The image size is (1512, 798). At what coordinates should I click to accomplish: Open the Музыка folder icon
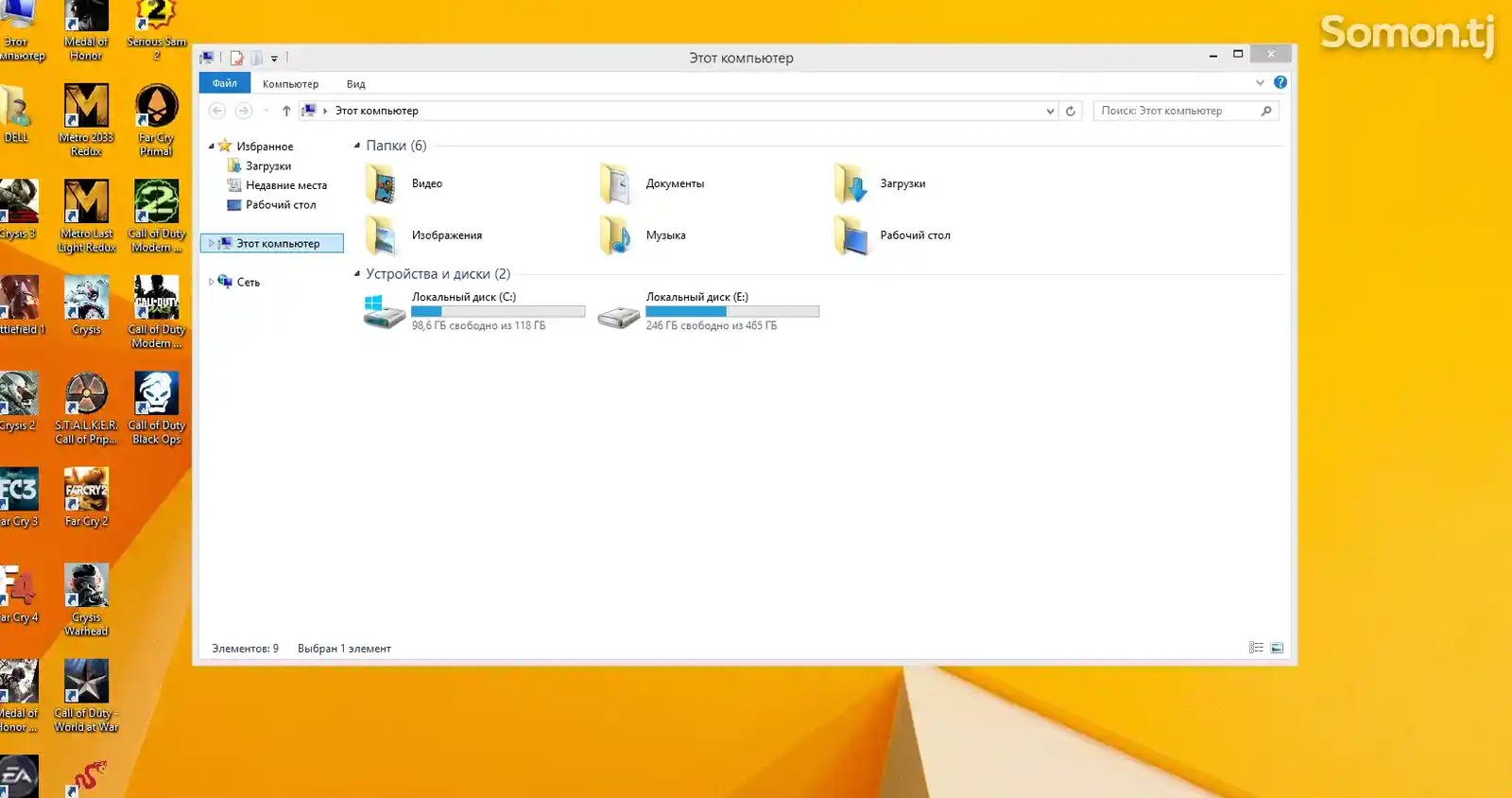(x=616, y=235)
